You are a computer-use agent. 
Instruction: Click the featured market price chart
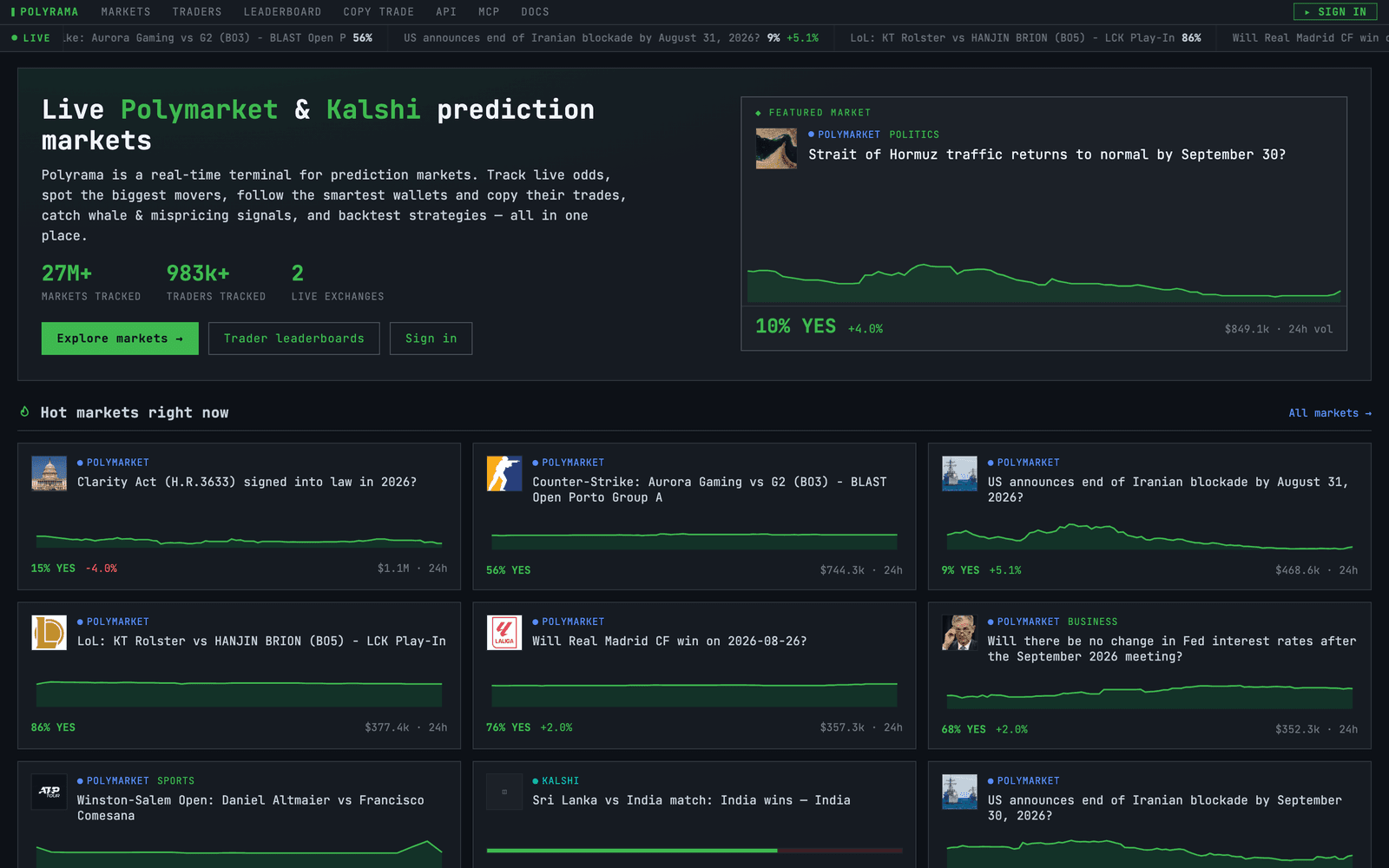pyautogui.click(x=1043, y=282)
